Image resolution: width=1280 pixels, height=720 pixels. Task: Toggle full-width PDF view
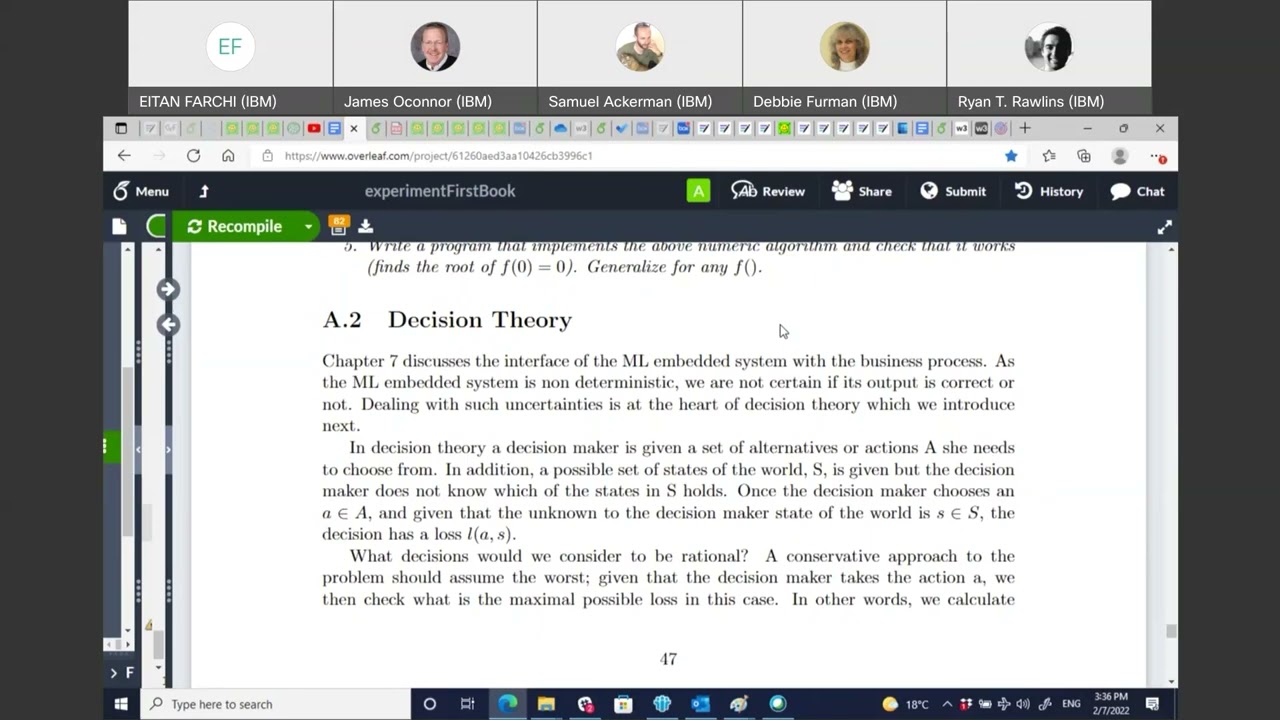pyautogui.click(x=1164, y=227)
